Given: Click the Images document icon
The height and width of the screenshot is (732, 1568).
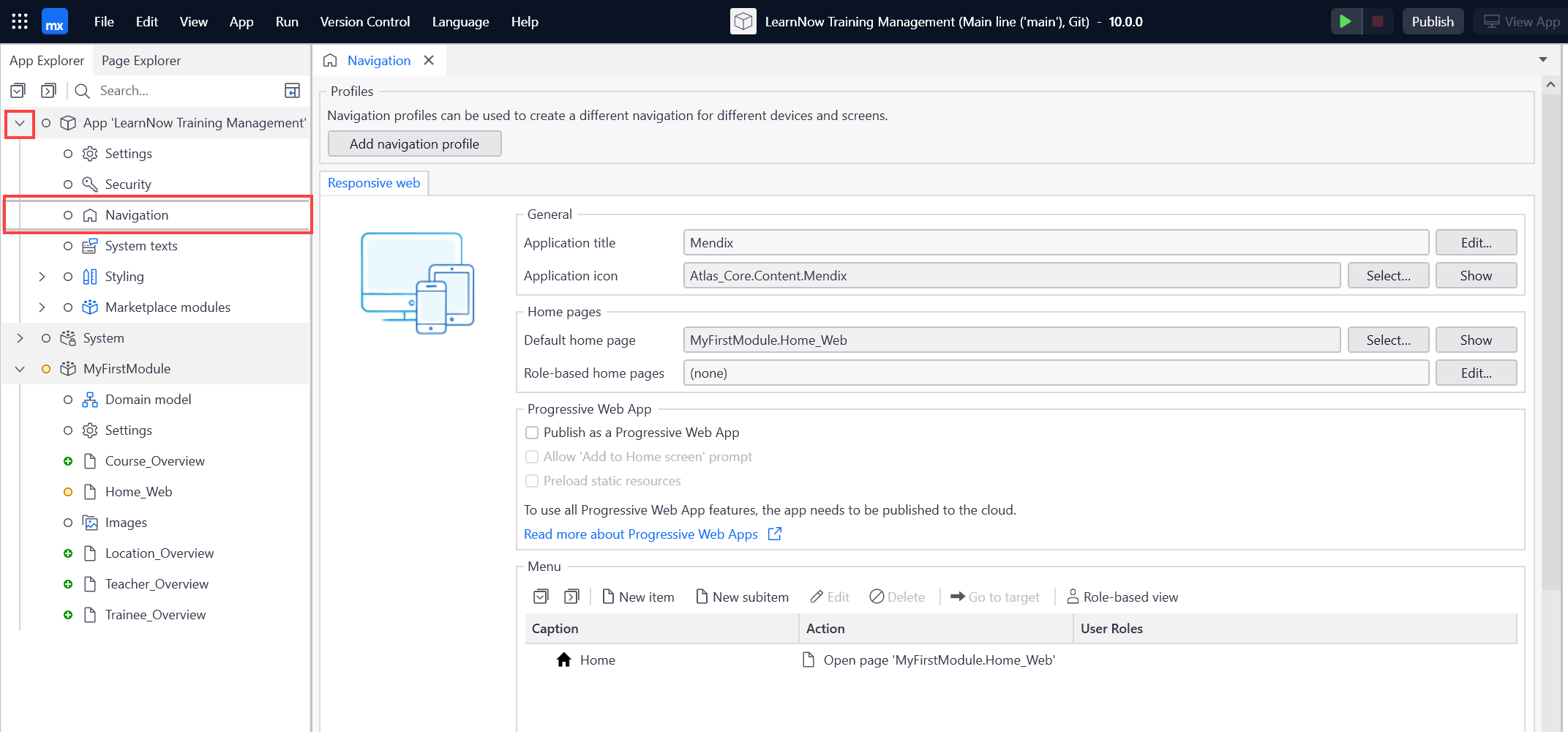Looking at the screenshot, I should coord(90,523).
